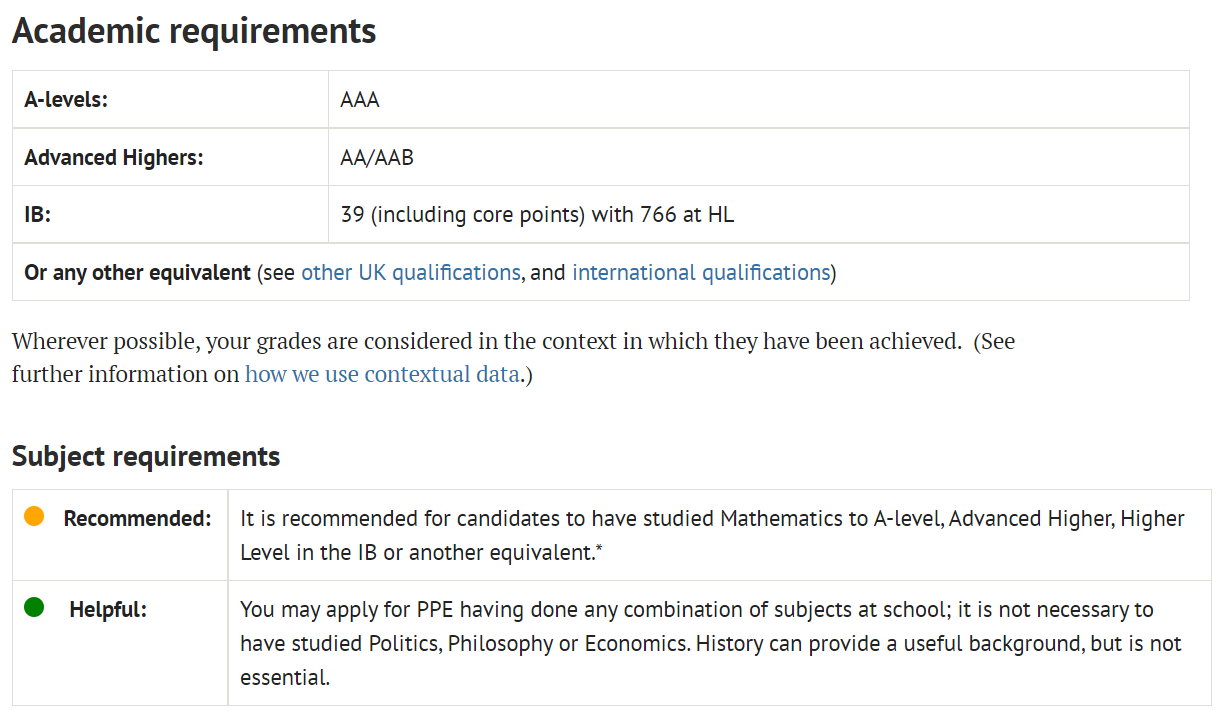Click the AAA grade value
1226x714 pixels.
[x=360, y=100]
